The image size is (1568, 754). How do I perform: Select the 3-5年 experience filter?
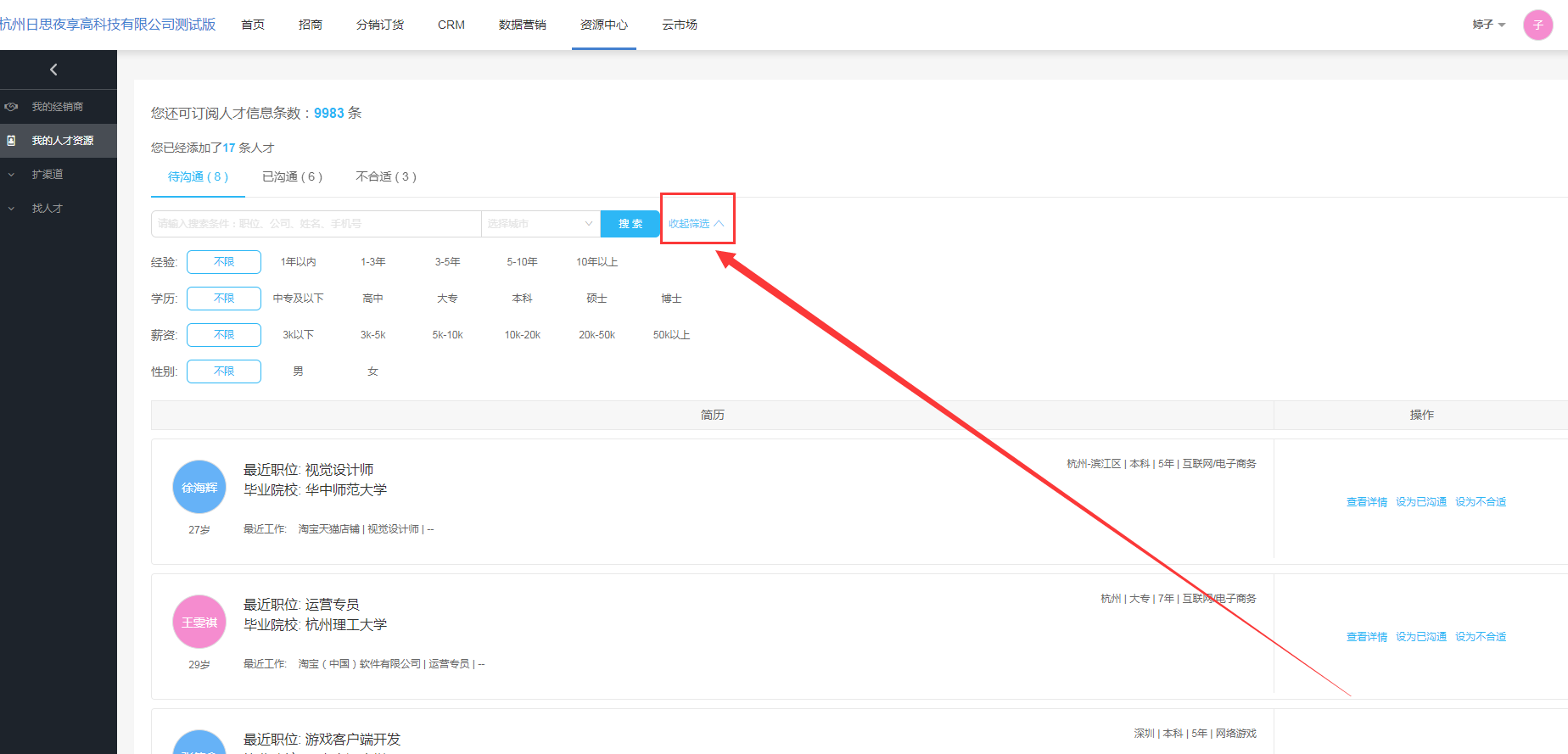(447, 262)
